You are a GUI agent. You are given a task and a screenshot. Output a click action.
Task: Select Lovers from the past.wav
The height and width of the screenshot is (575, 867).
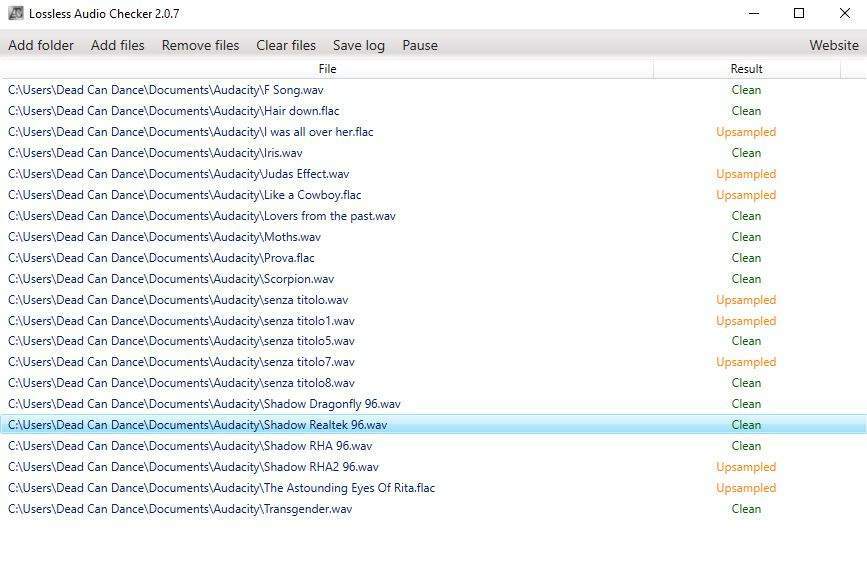click(434, 216)
